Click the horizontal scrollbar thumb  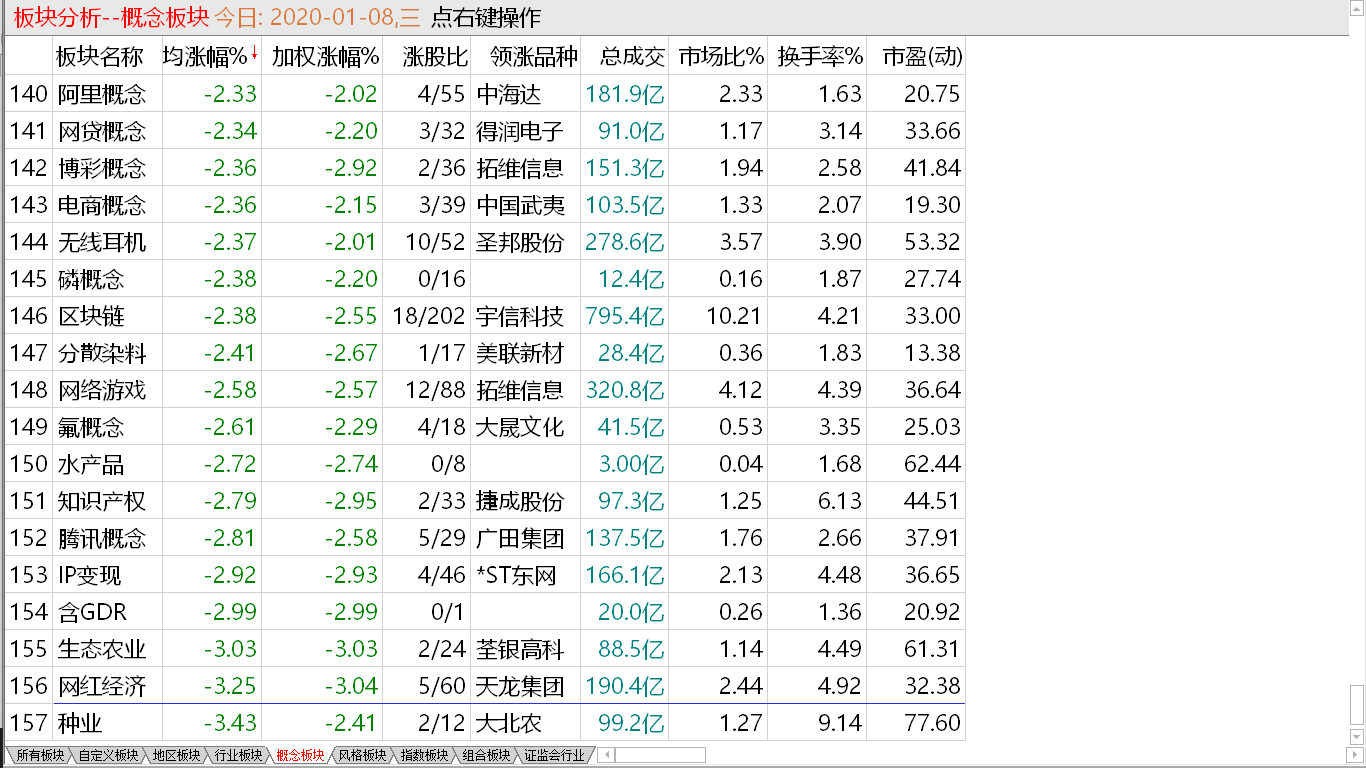[x=660, y=755]
